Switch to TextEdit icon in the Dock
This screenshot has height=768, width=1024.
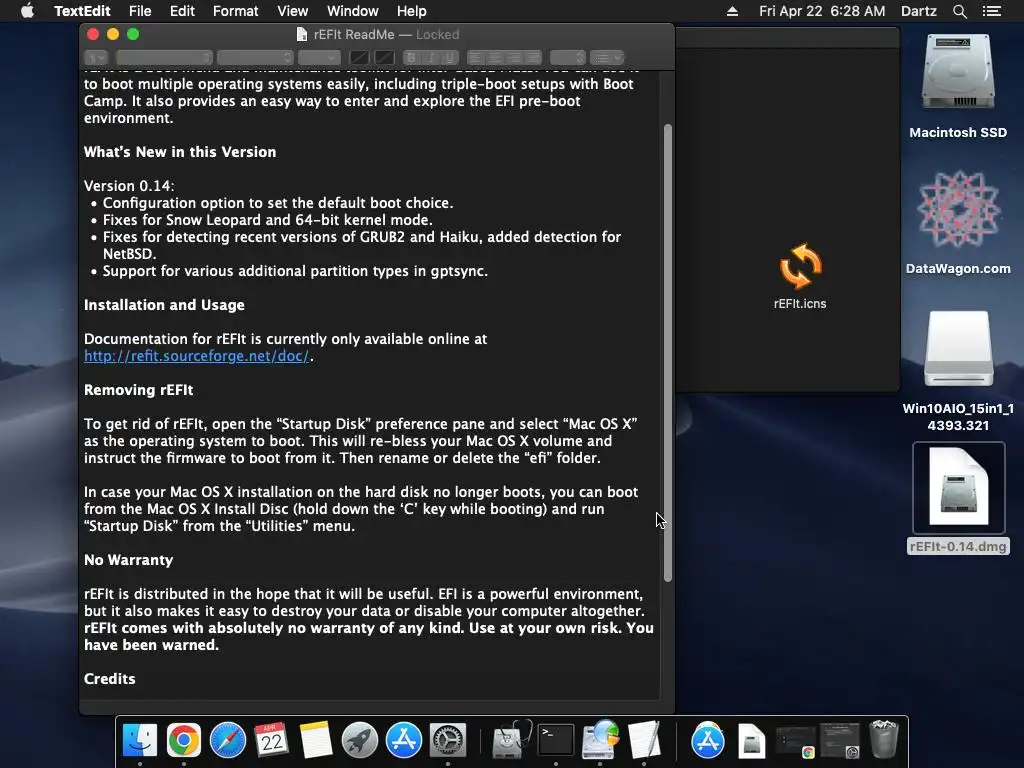pyautogui.click(x=645, y=740)
